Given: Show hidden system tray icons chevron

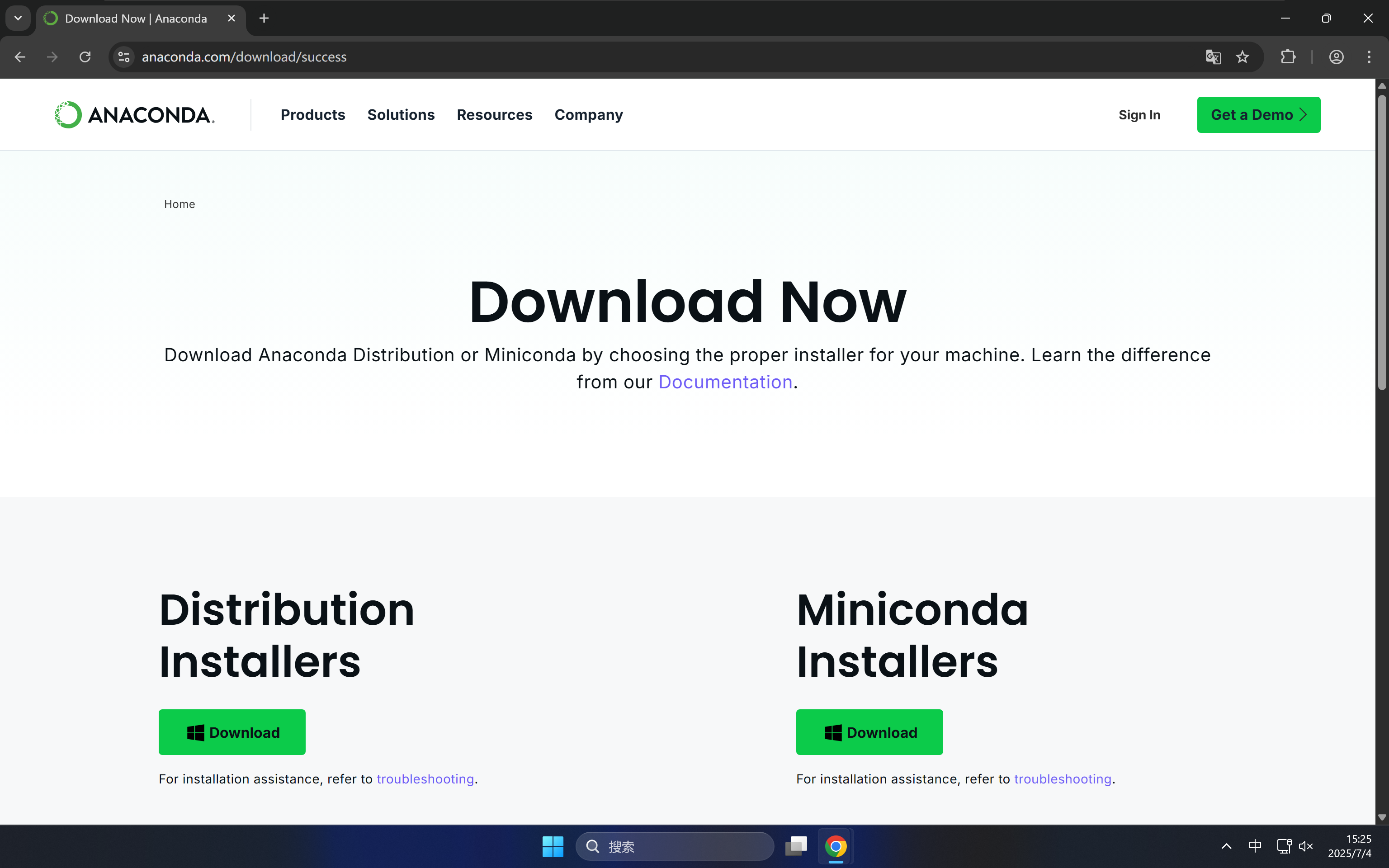Looking at the screenshot, I should tap(1227, 846).
